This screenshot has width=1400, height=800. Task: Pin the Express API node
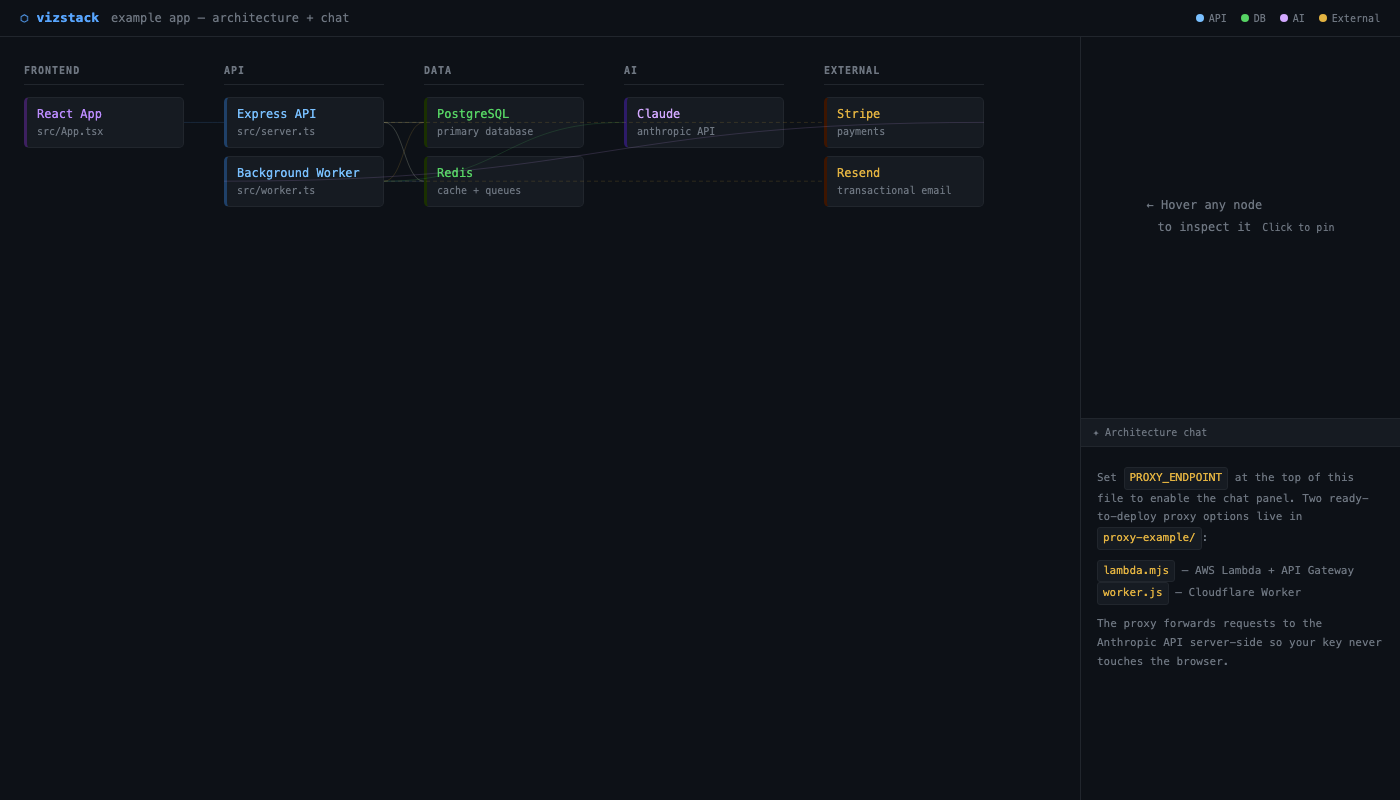[x=304, y=122]
